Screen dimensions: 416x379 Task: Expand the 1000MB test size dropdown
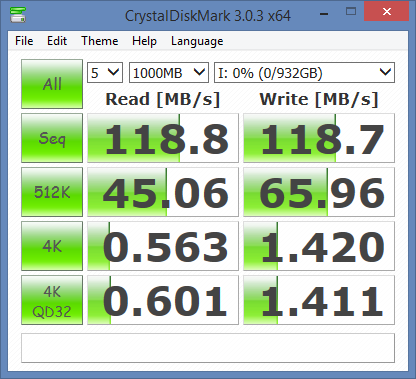(x=169, y=72)
